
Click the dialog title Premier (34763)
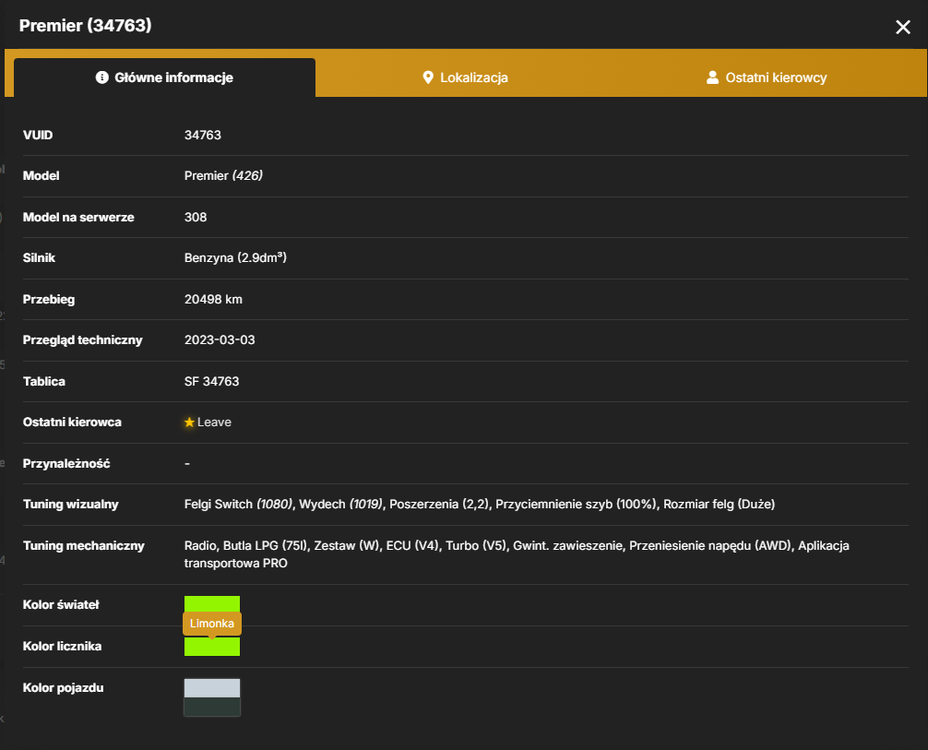tap(85, 25)
